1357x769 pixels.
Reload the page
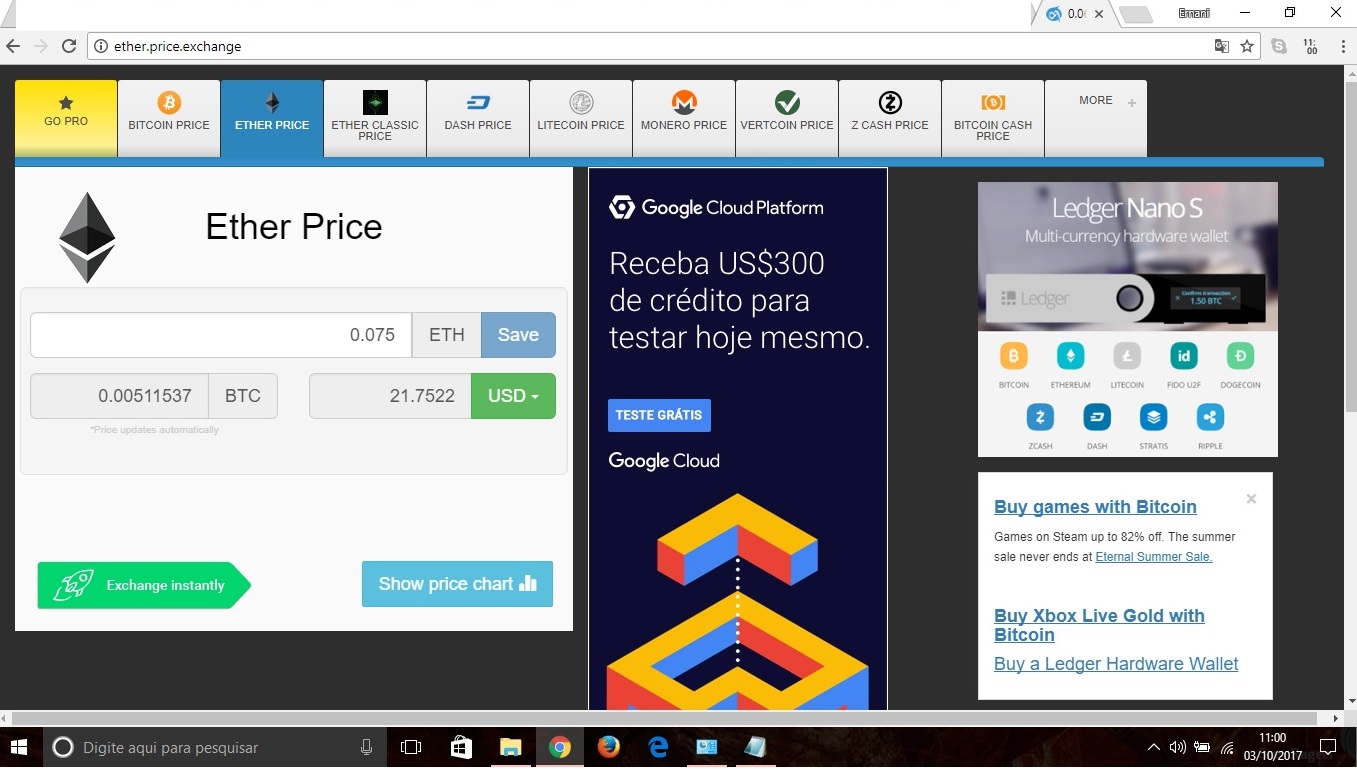point(69,46)
